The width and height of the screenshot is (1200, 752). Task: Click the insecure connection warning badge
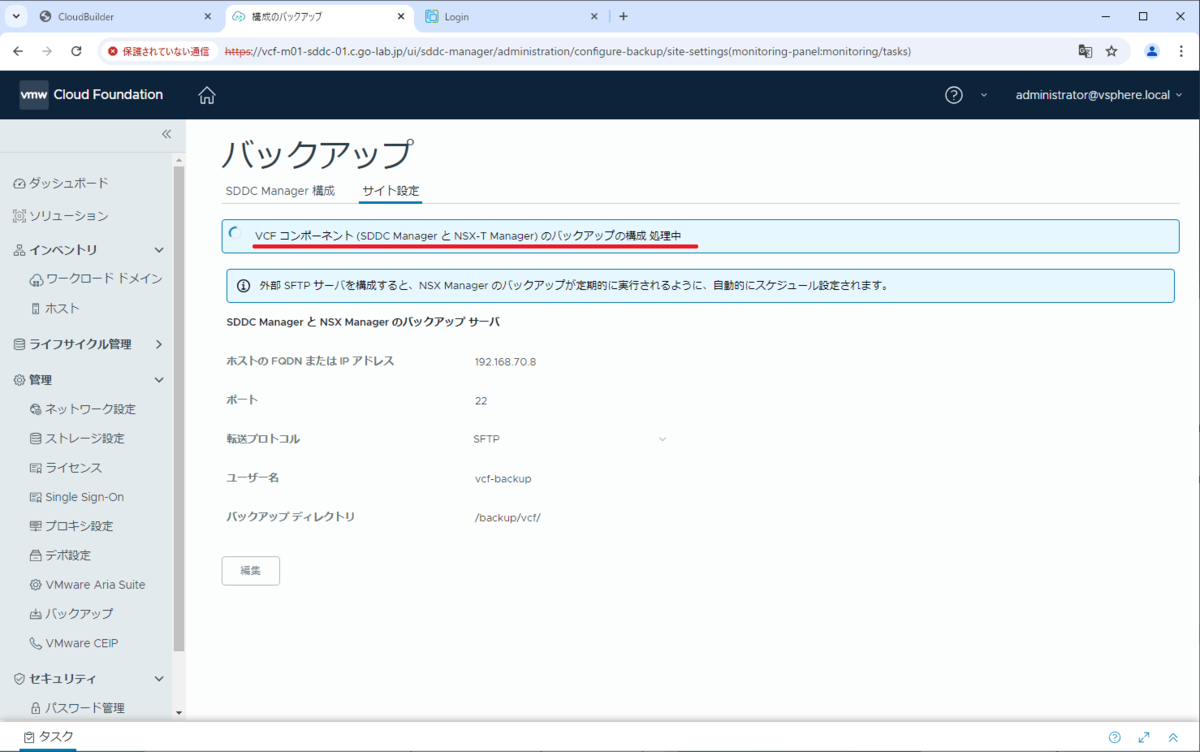[x=159, y=51]
